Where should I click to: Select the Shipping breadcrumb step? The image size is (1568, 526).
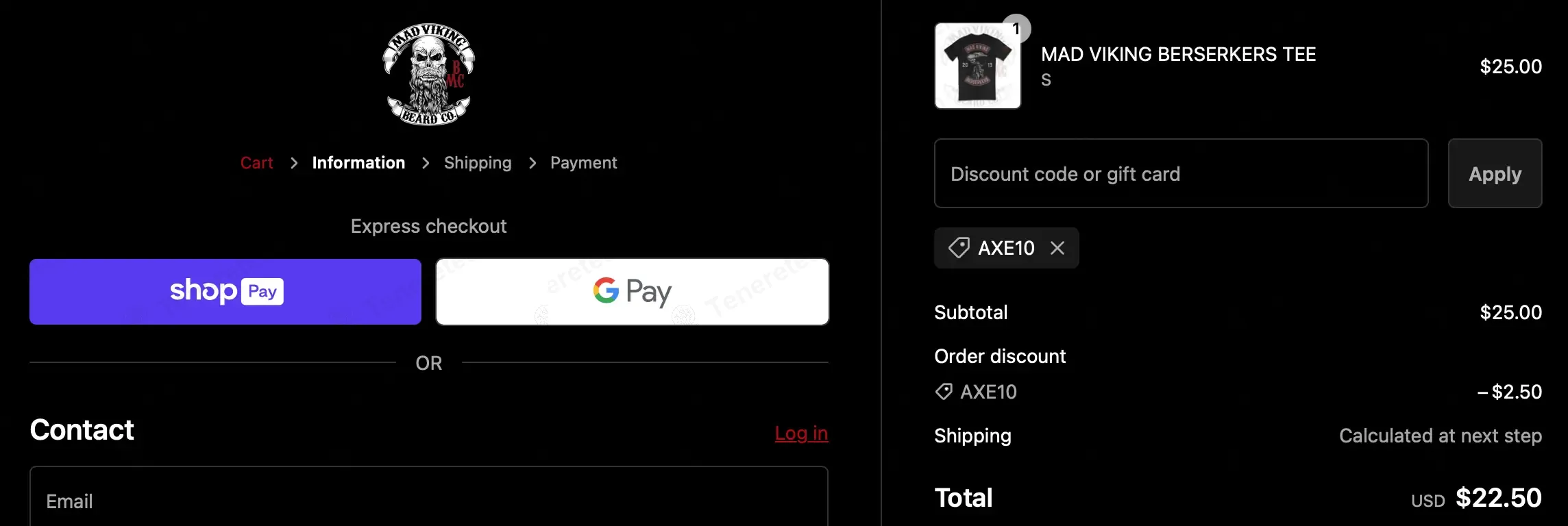pyautogui.click(x=478, y=163)
